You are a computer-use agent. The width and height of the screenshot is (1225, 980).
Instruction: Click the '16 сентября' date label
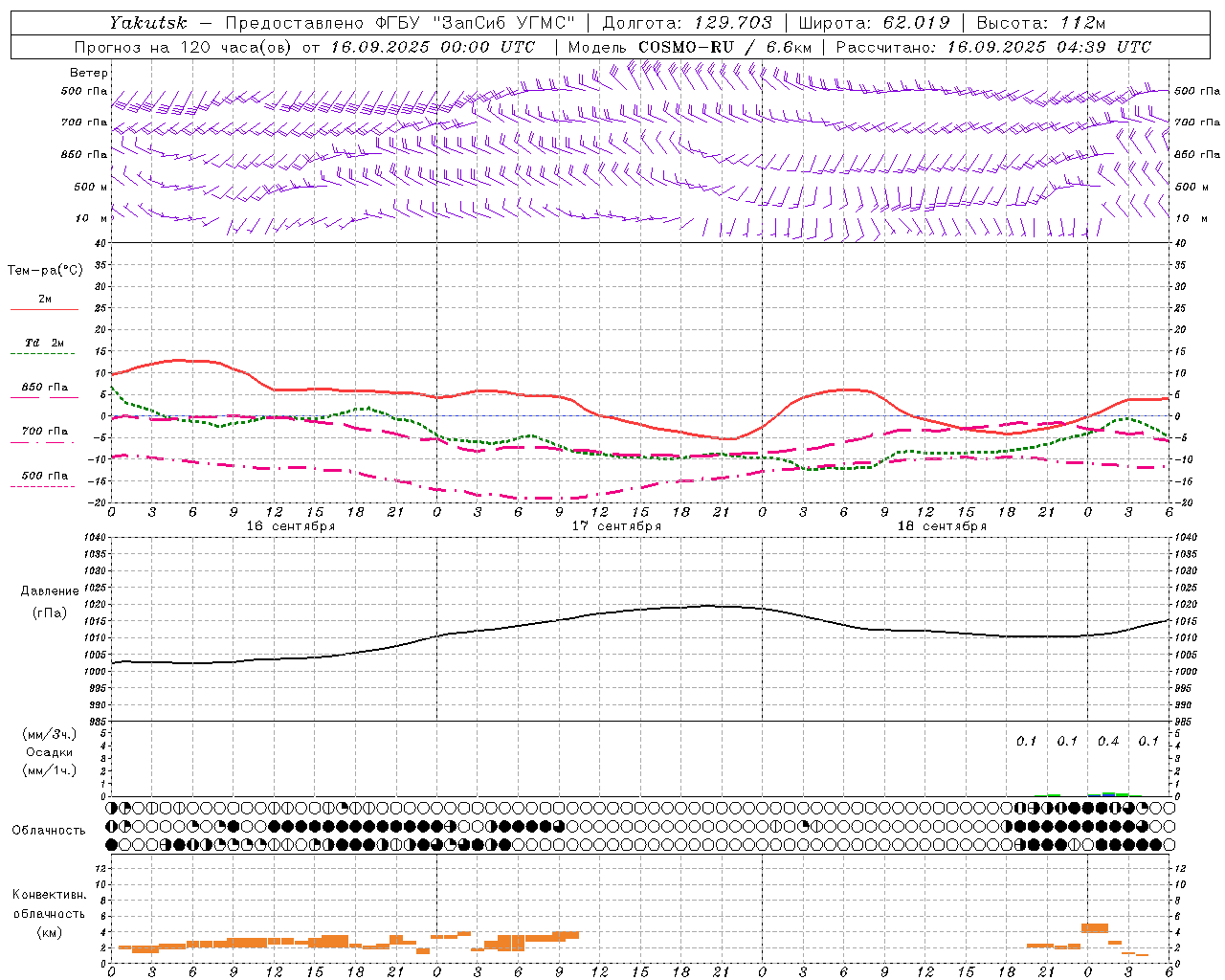[290, 525]
